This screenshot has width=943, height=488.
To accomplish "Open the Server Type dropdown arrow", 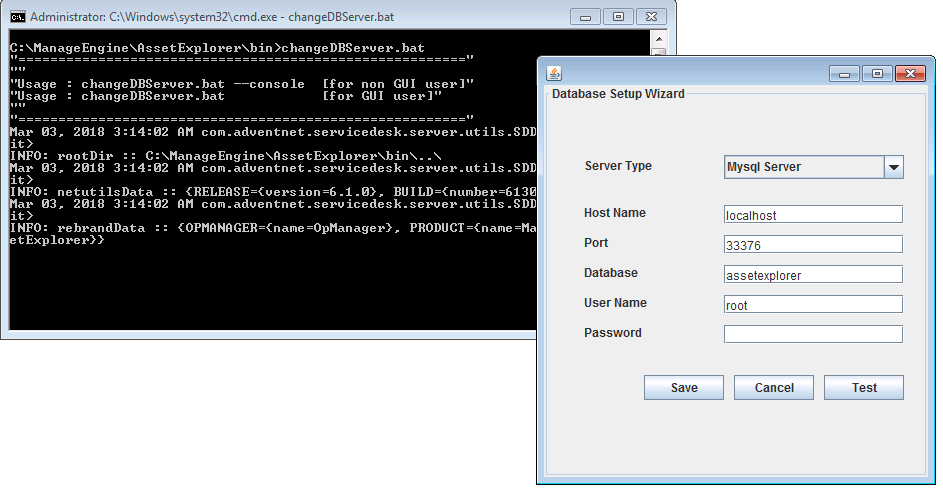I will tap(894, 167).
